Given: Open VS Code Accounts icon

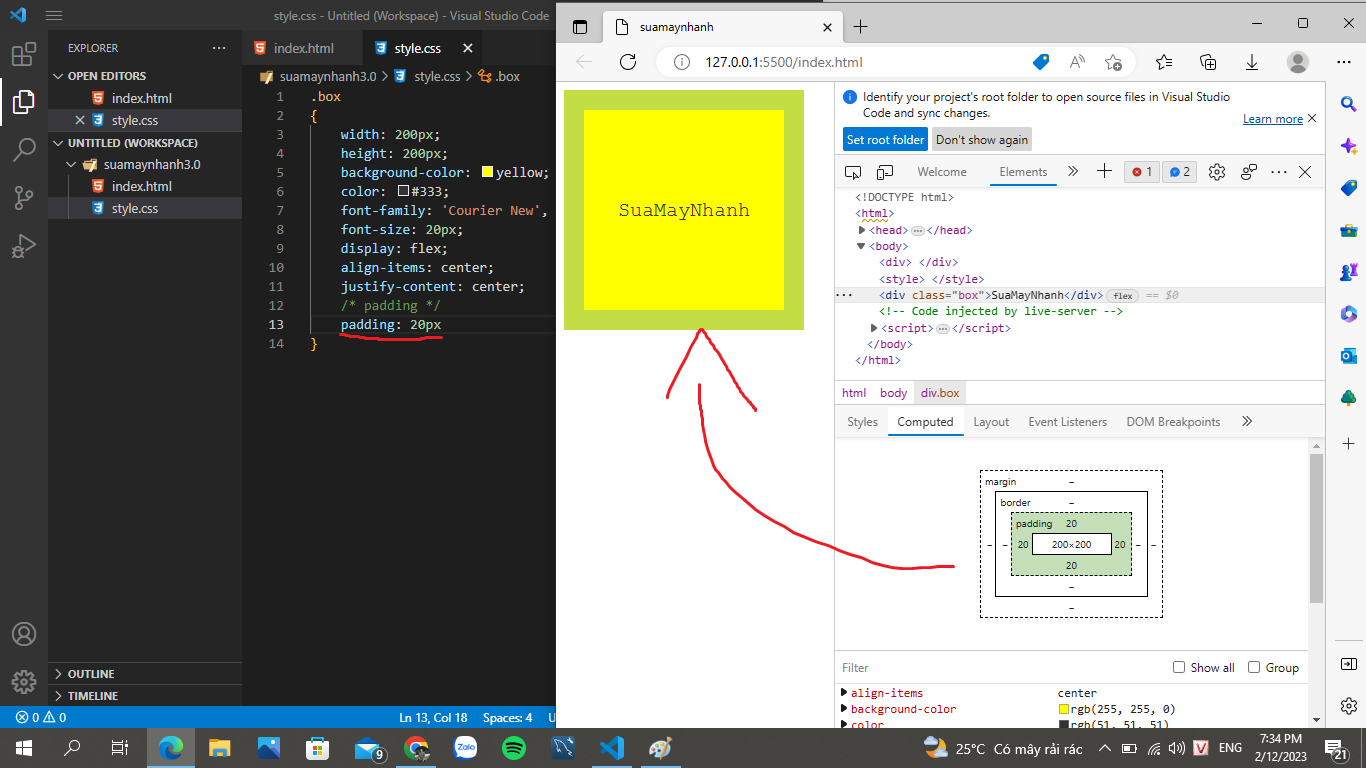Looking at the screenshot, I should click(24, 634).
